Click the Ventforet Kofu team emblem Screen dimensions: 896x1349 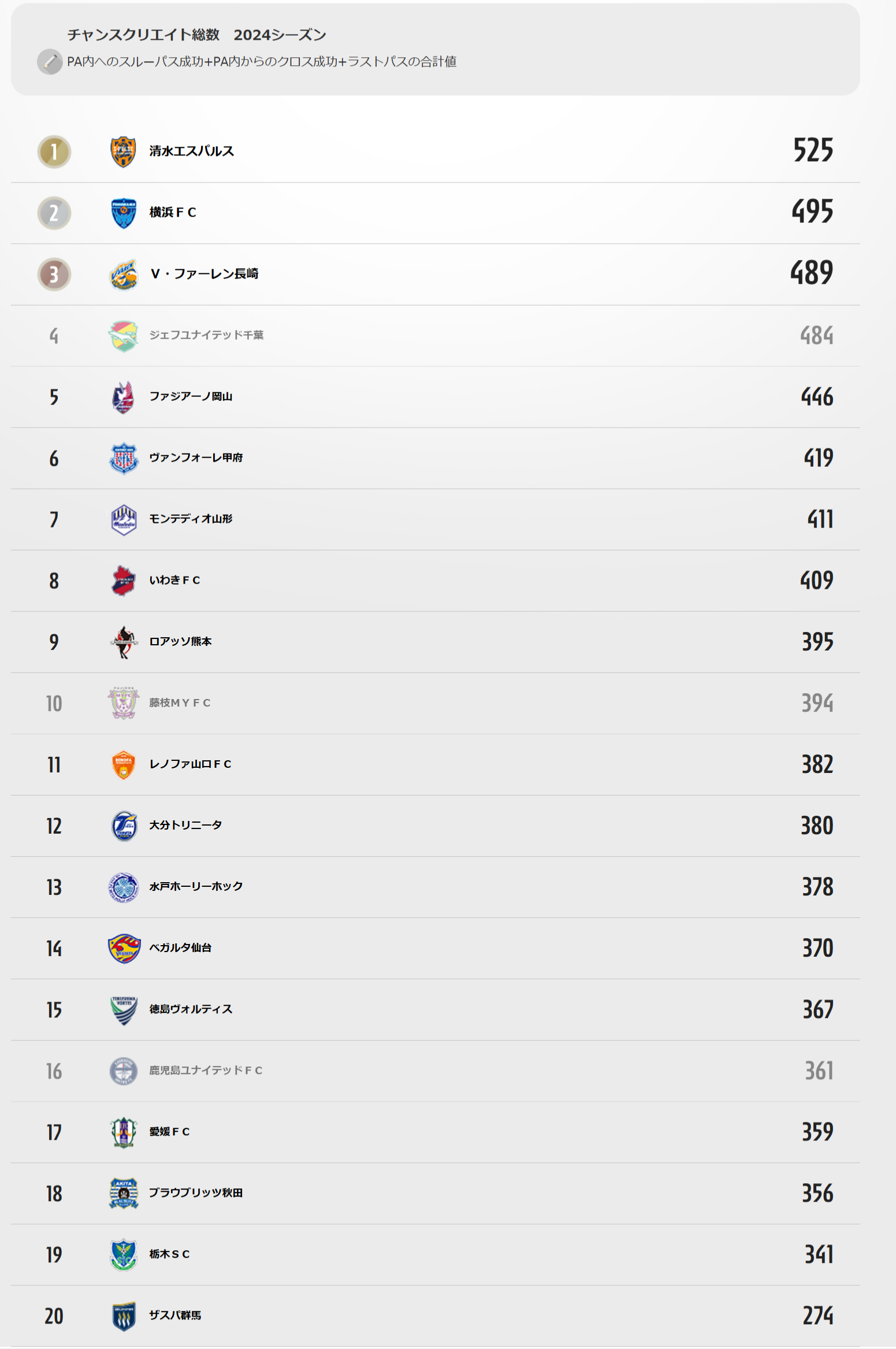tap(123, 458)
